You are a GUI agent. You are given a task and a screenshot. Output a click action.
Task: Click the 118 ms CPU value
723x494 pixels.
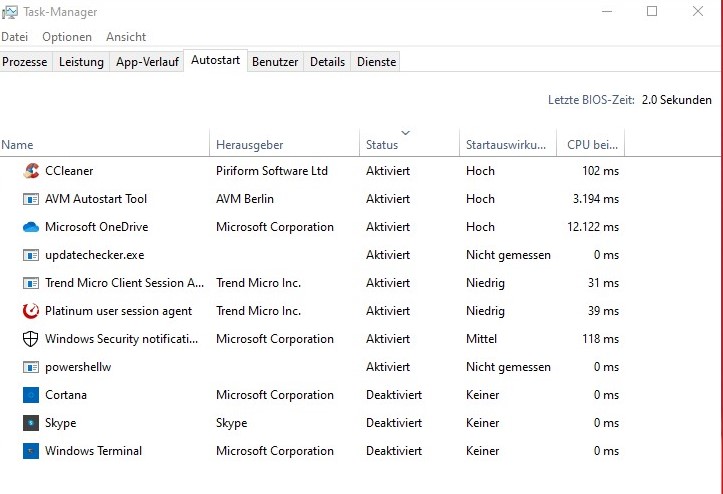coord(600,339)
